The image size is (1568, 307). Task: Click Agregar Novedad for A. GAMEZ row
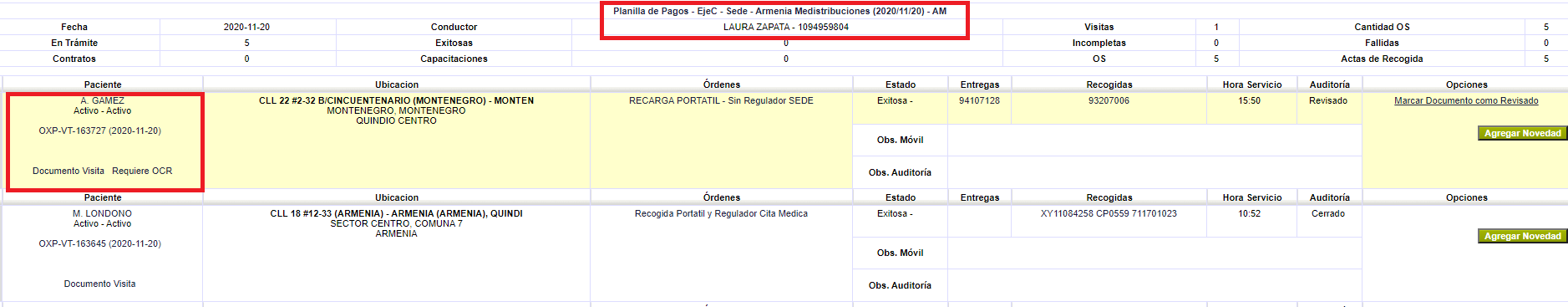1522,133
